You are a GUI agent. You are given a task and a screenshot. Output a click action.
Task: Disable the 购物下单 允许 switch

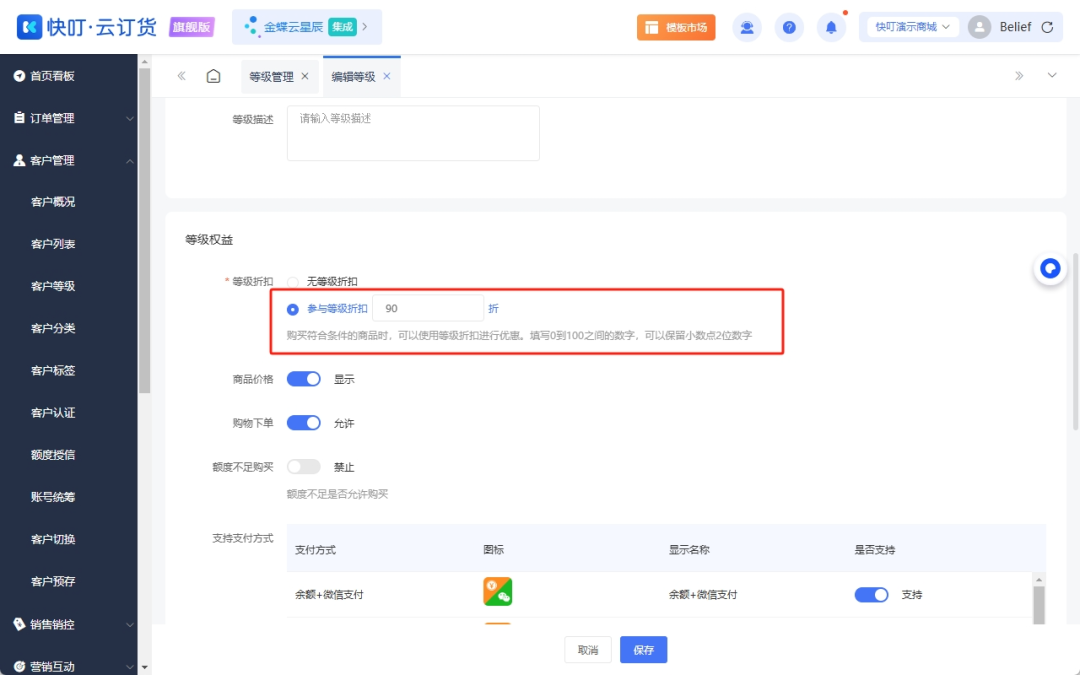pyautogui.click(x=303, y=422)
